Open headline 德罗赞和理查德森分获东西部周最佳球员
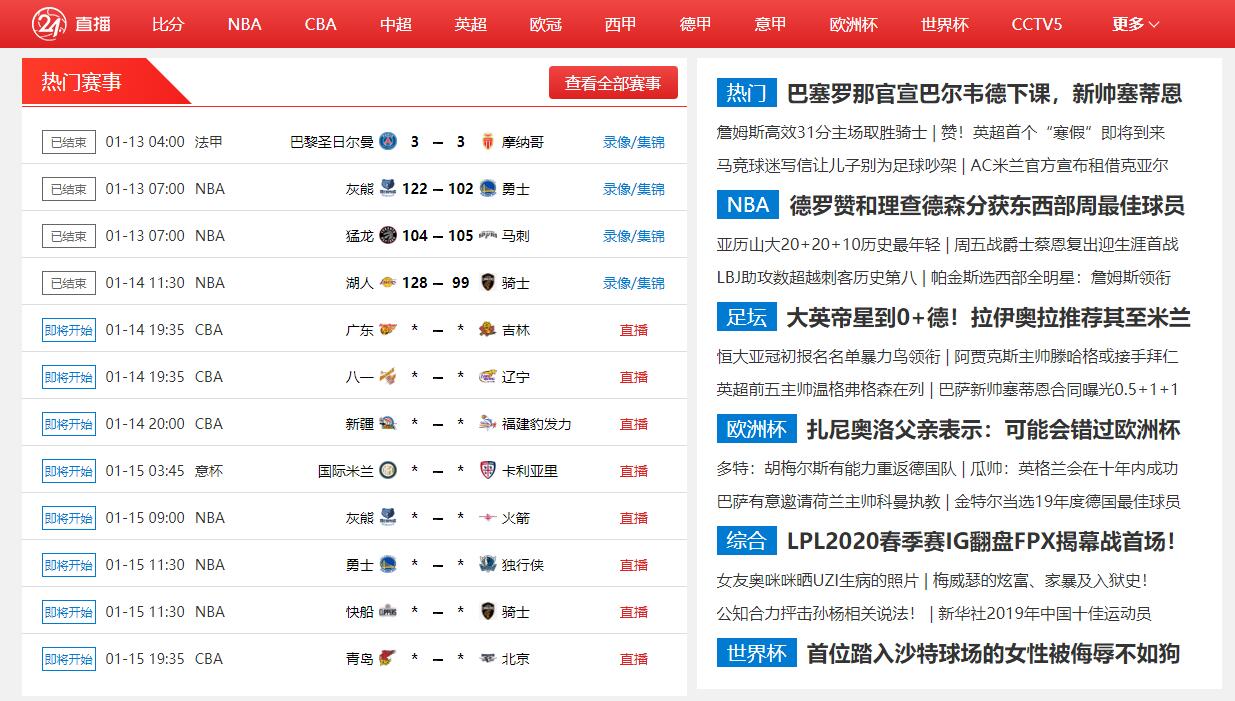 pyautogui.click(x=987, y=205)
